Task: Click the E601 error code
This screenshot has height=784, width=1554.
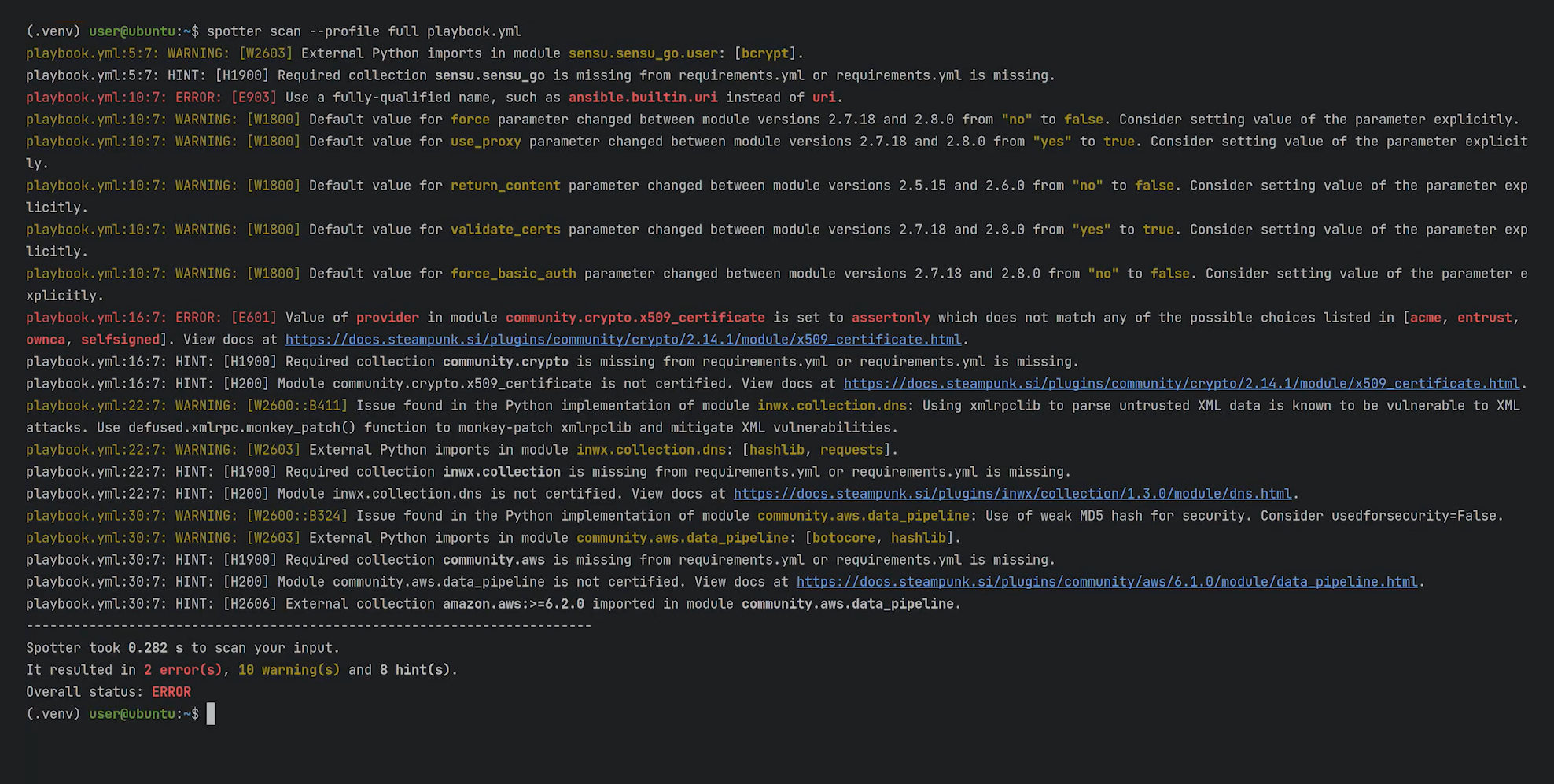Action: pos(254,318)
